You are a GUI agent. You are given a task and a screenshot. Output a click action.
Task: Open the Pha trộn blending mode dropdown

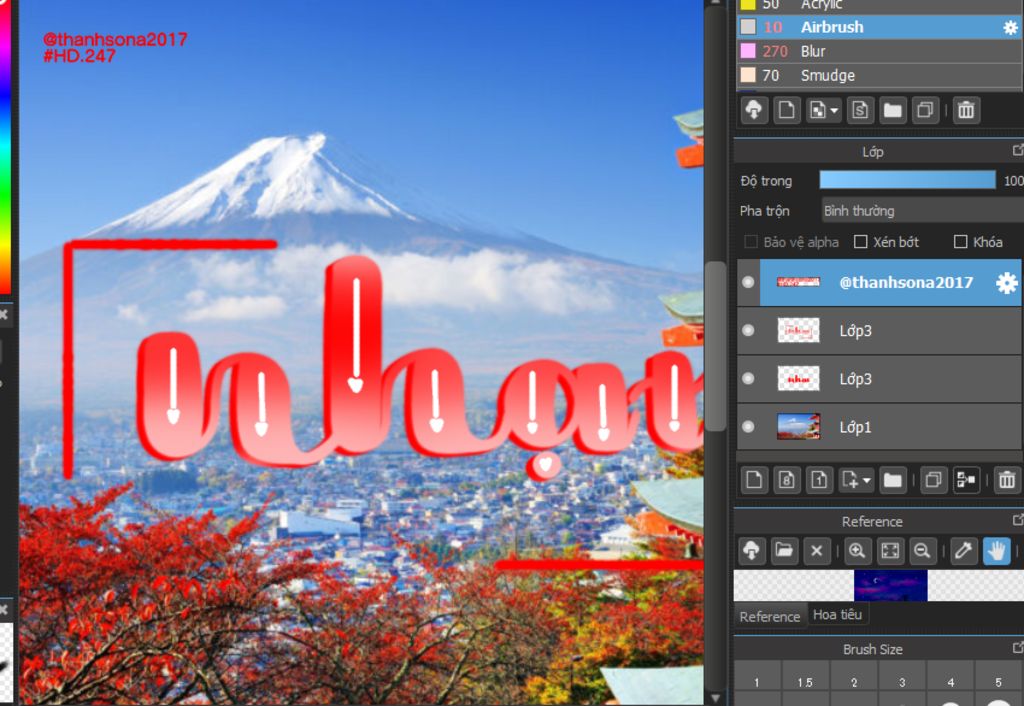(922, 211)
